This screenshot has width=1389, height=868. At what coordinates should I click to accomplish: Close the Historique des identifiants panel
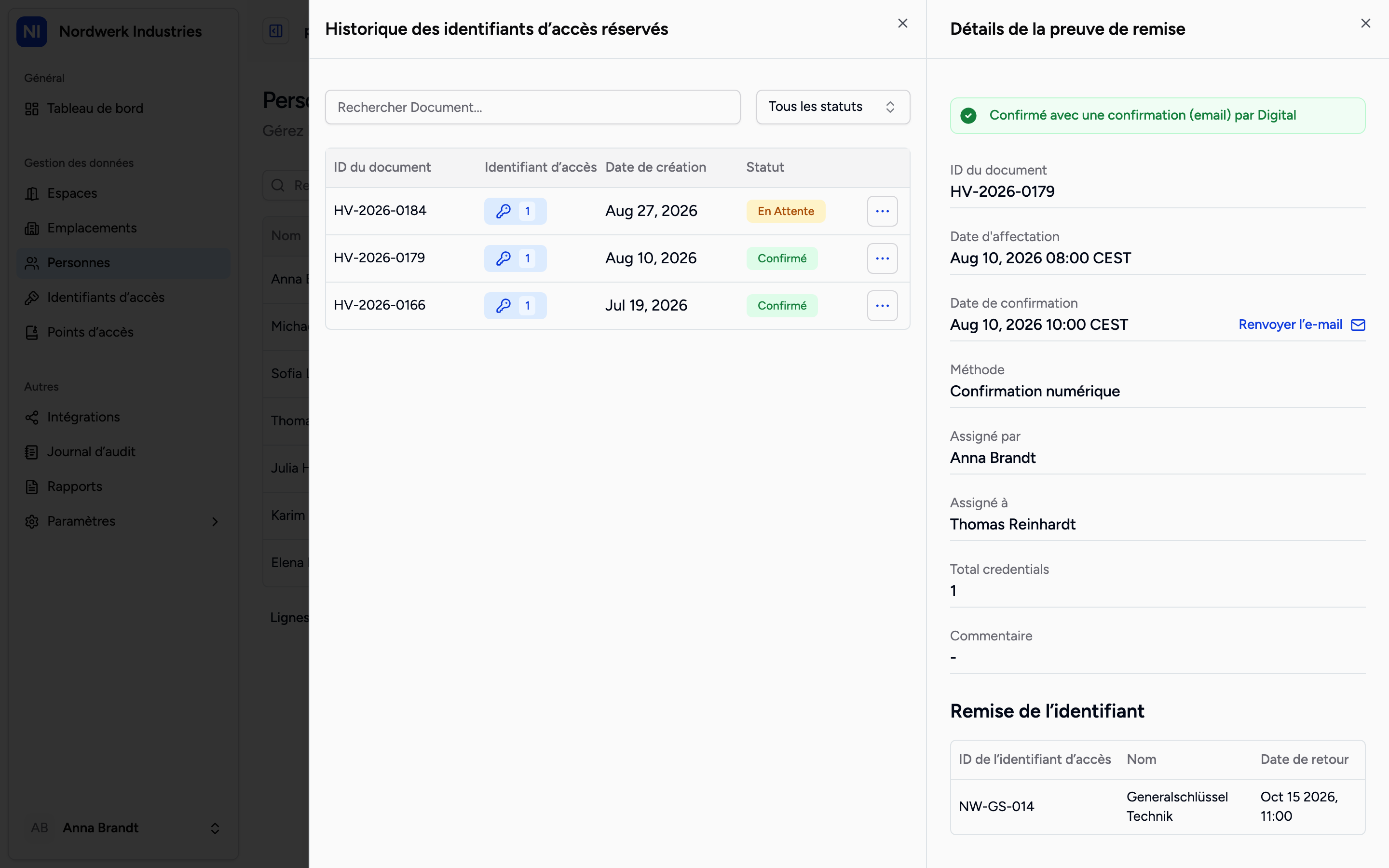pyautogui.click(x=903, y=24)
